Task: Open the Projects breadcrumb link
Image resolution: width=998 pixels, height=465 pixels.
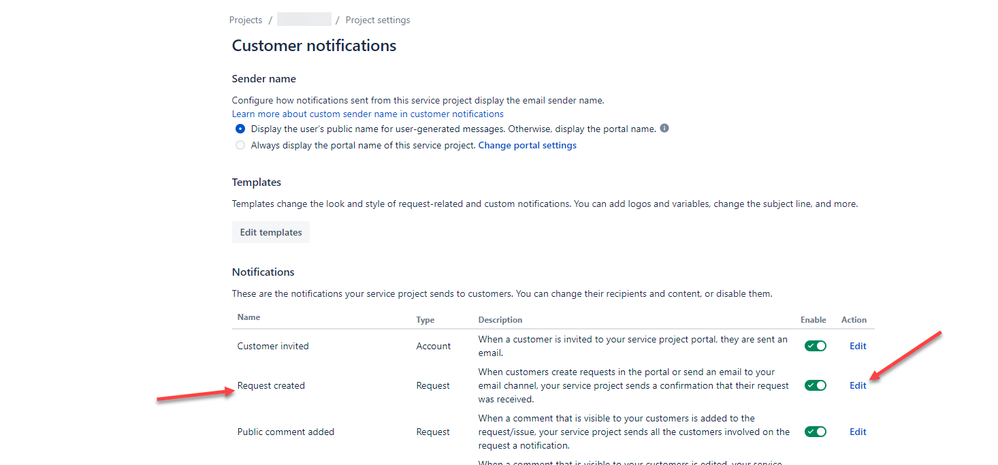Action: [x=245, y=20]
